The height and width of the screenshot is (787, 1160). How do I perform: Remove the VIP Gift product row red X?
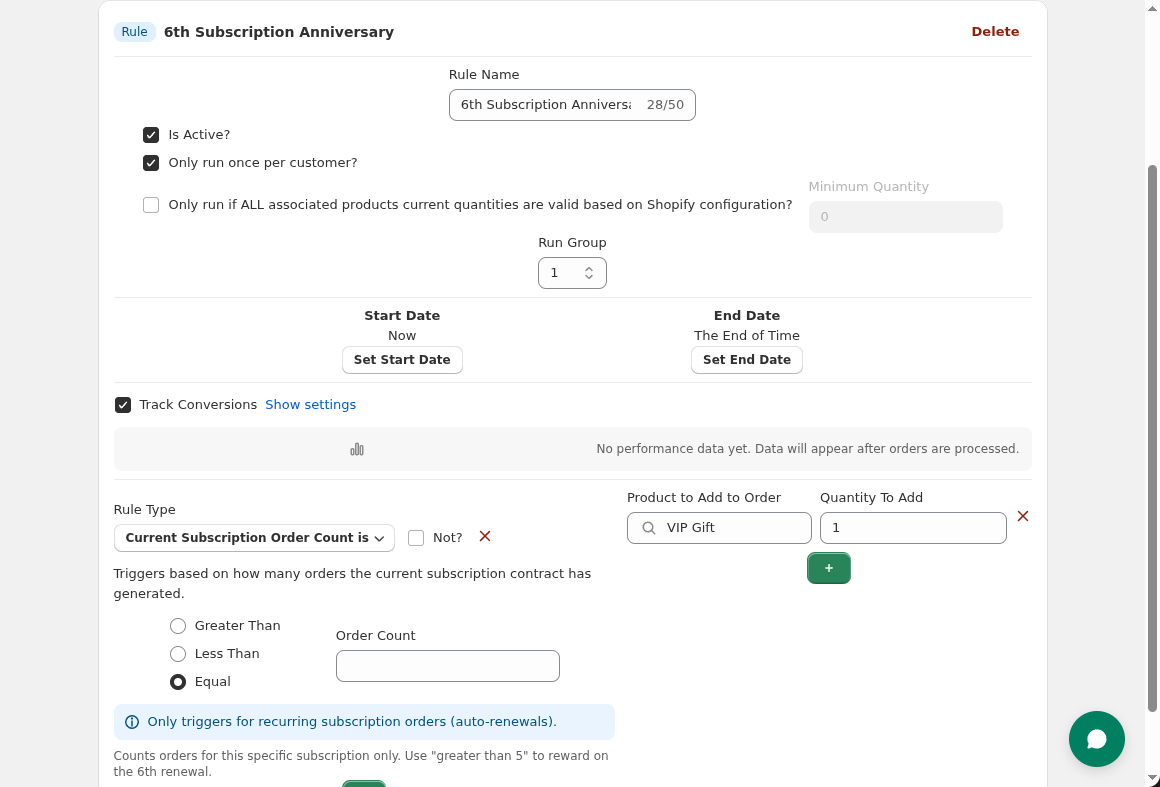click(1023, 516)
